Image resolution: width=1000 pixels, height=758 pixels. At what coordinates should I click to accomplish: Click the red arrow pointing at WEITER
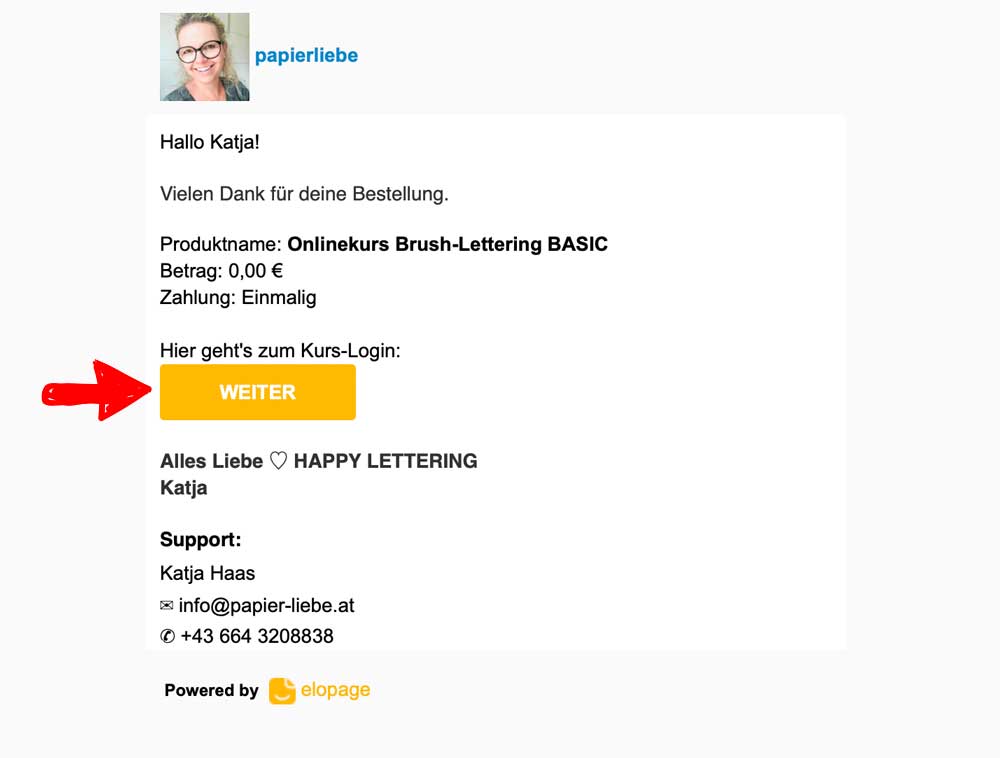[97, 390]
